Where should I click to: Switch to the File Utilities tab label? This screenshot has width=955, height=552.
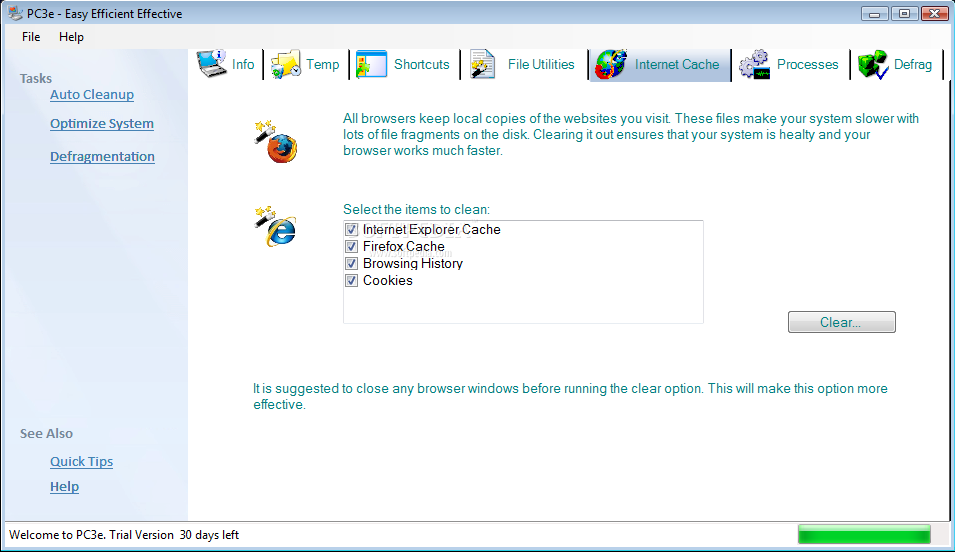point(541,65)
